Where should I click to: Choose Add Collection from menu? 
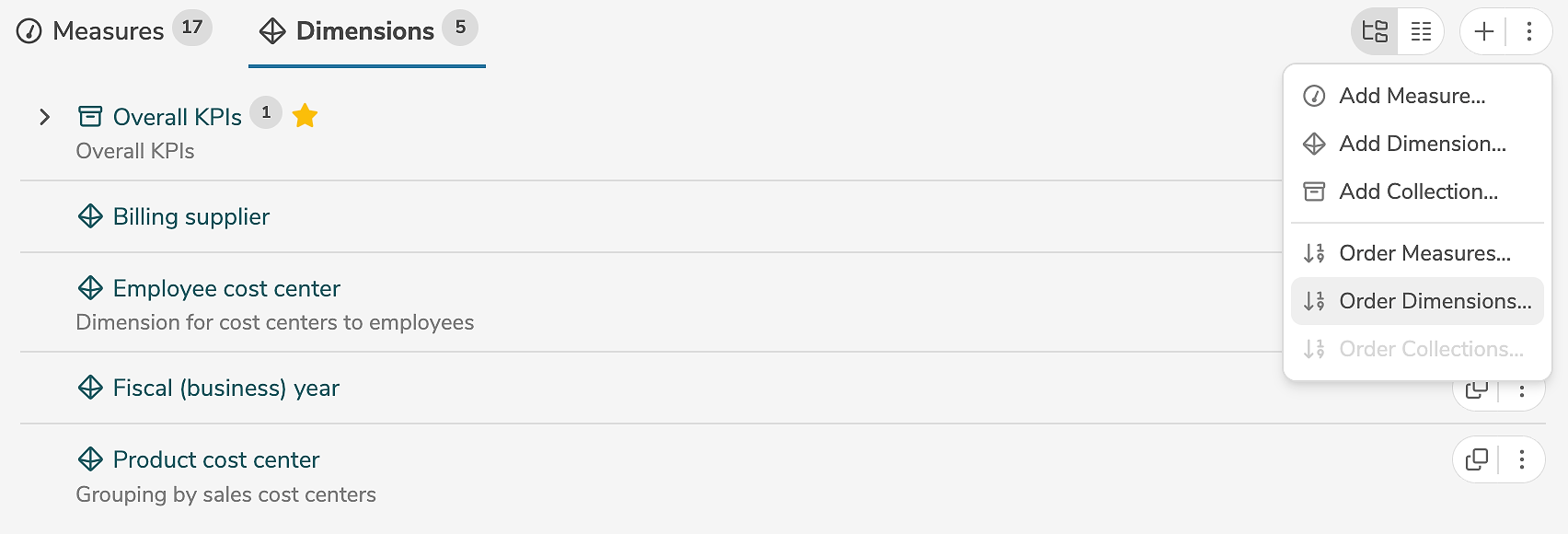pyautogui.click(x=1418, y=192)
